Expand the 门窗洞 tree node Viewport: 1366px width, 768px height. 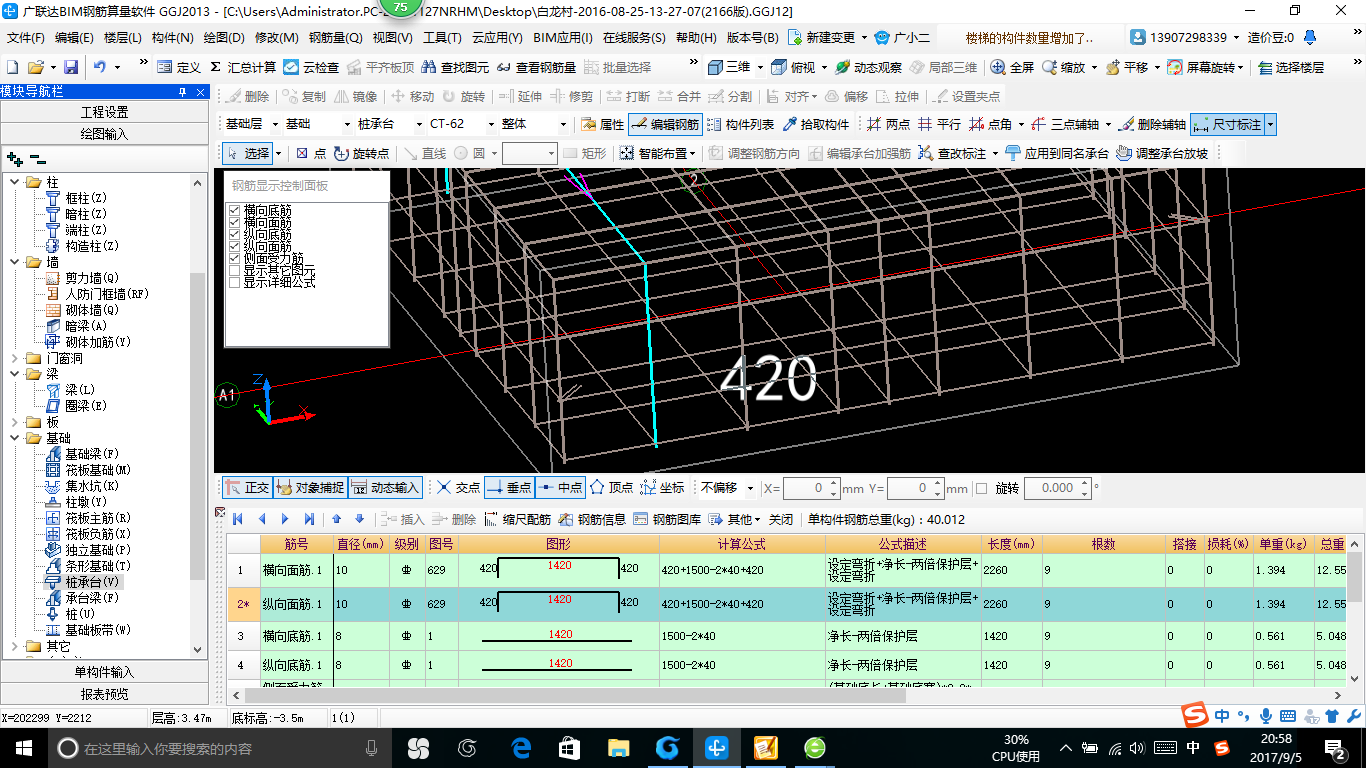click(14, 358)
